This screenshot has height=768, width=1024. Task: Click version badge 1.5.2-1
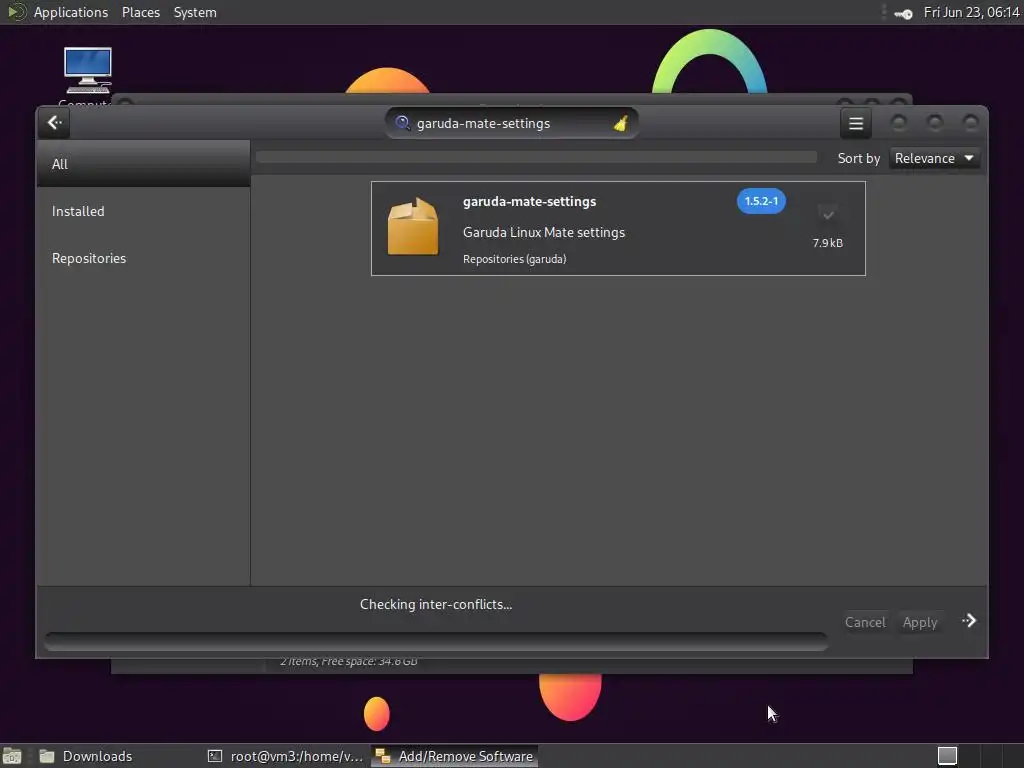(761, 201)
